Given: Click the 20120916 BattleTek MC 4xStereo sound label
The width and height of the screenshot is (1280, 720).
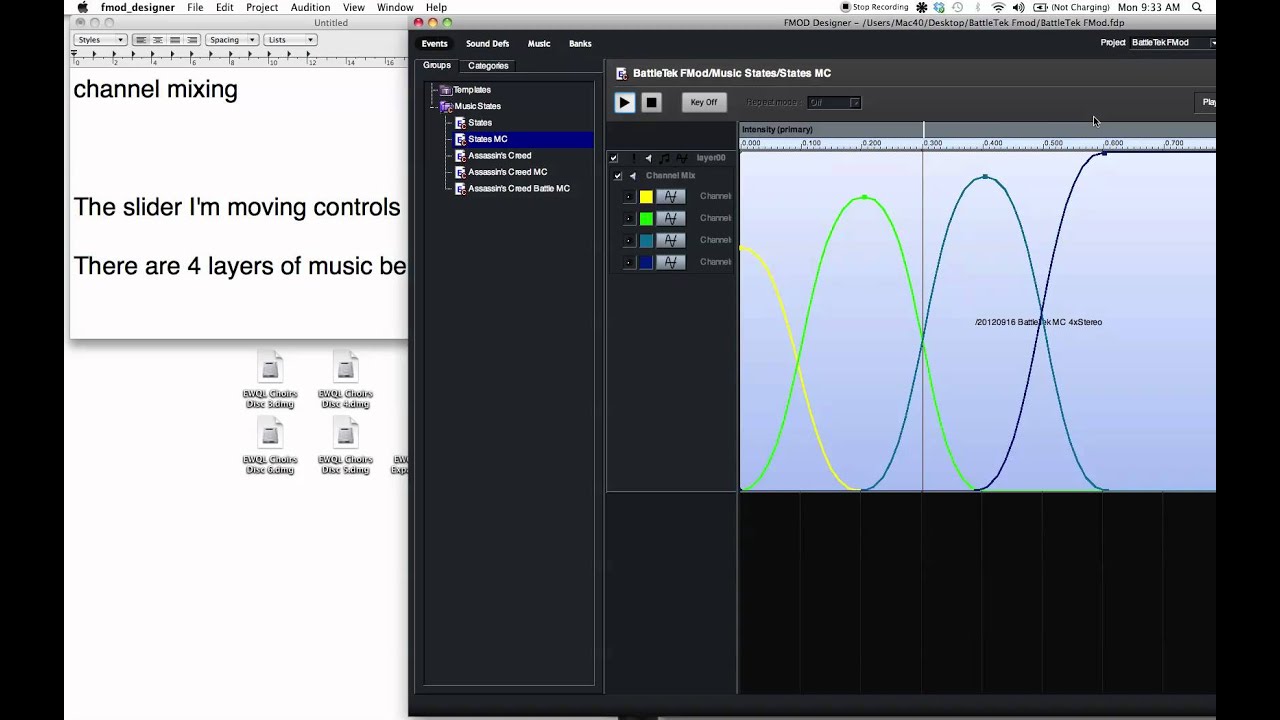Looking at the screenshot, I should (1038, 322).
